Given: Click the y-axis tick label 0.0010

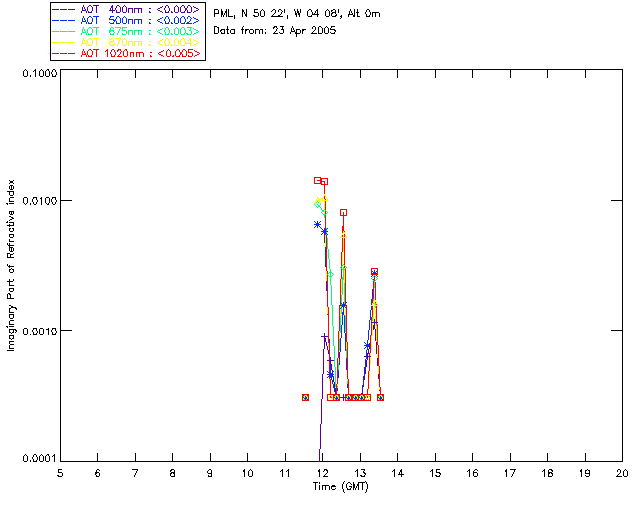Looking at the screenshot, I should [39, 331].
